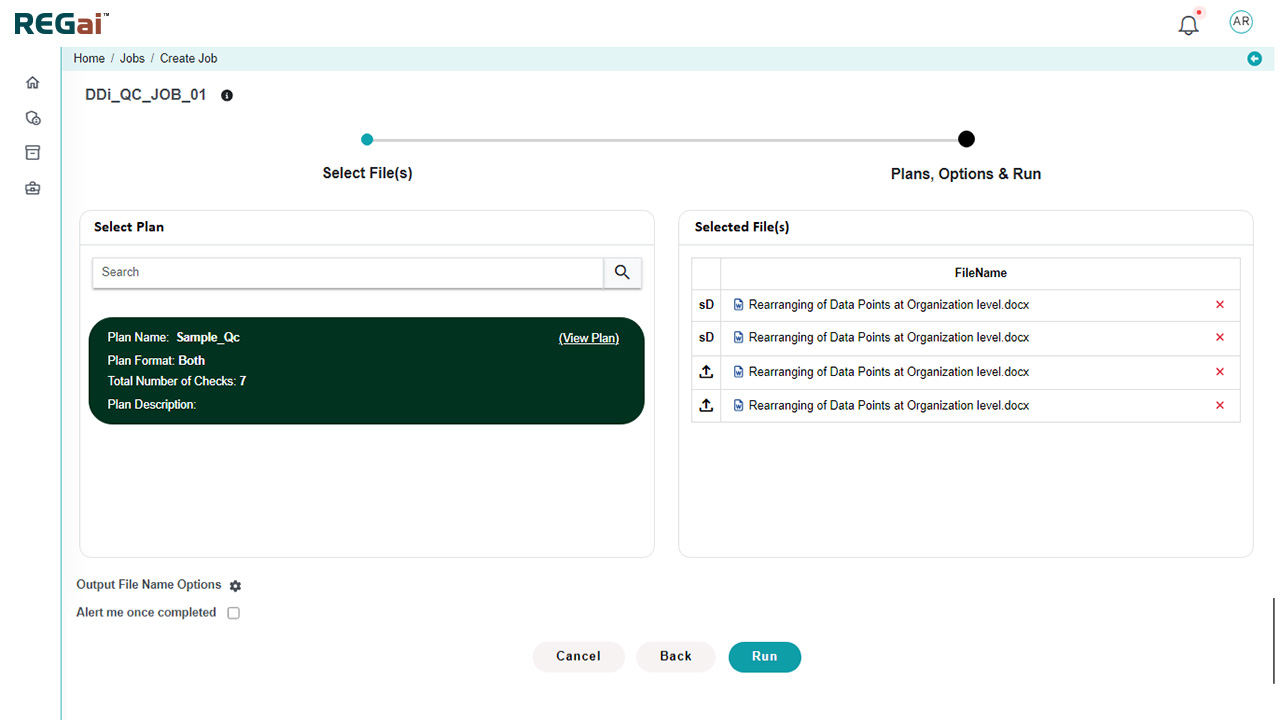Click the plan Search input field
Screen dimensions: 1280x720
pos(348,272)
